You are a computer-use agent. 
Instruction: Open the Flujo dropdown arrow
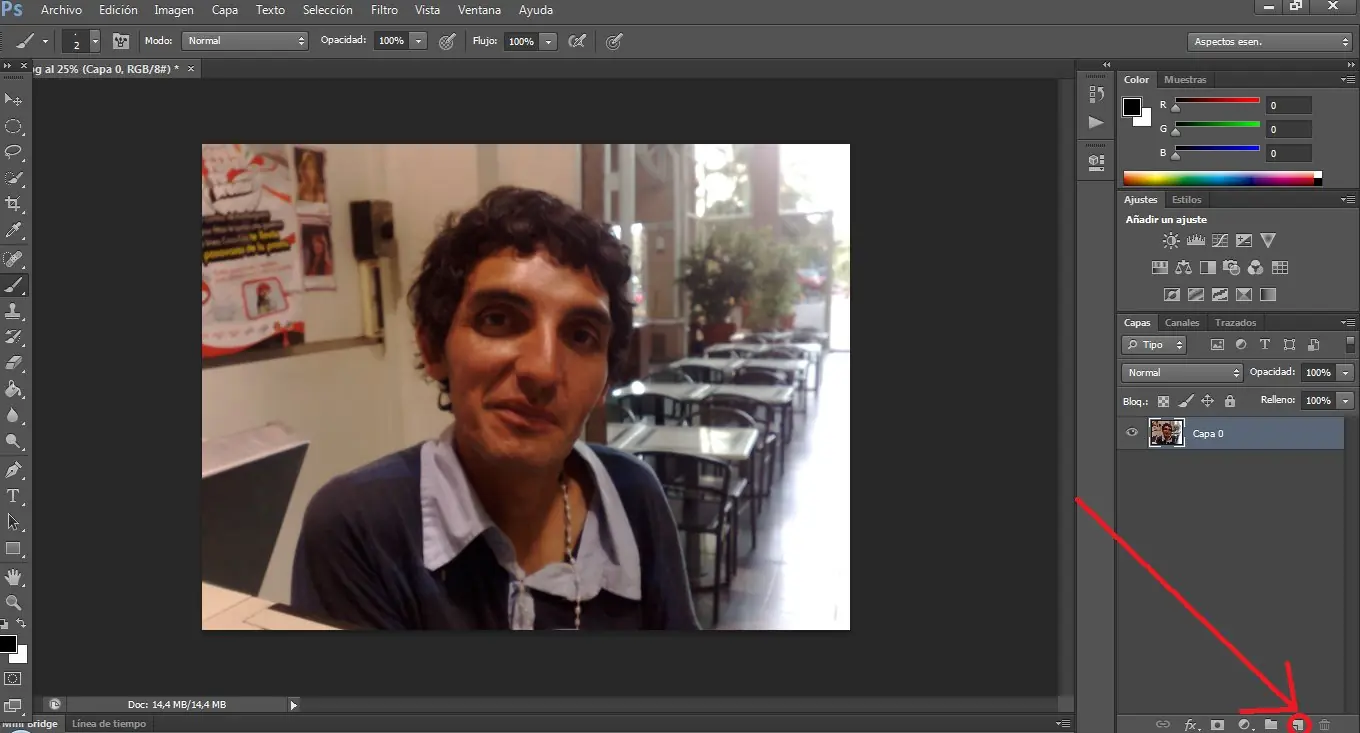pyautogui.click(x=548, y=41)
